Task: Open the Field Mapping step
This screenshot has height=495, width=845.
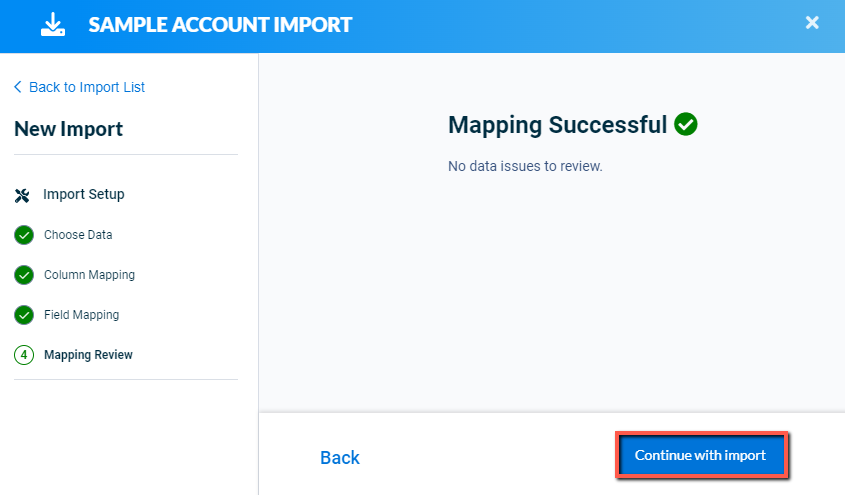Action: pos(81,315)
